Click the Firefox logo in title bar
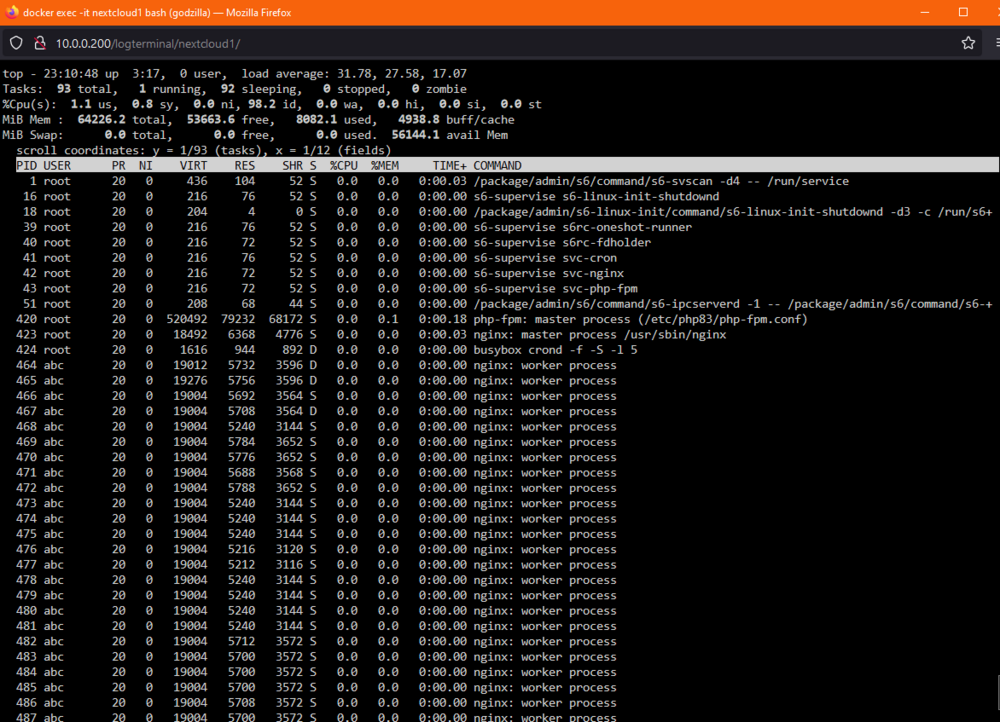This screenshot has height=722, width=1000. 11,12
